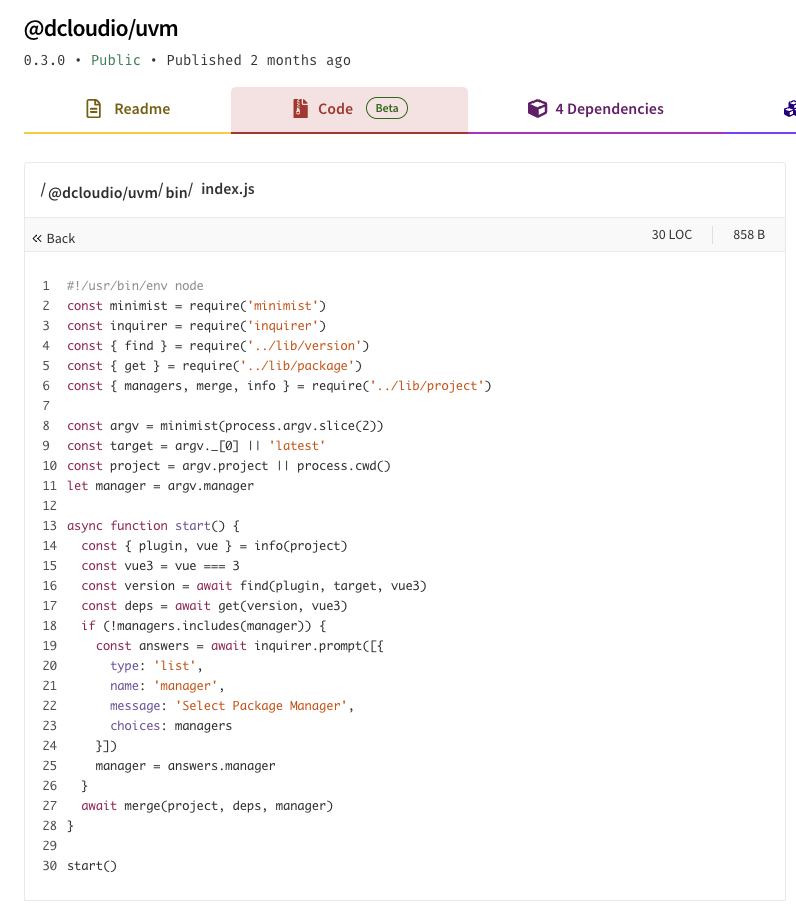796x917 pixels.
Task: Click the 858 B file size label
Action: pyautogui.click(x=748, y=235)
